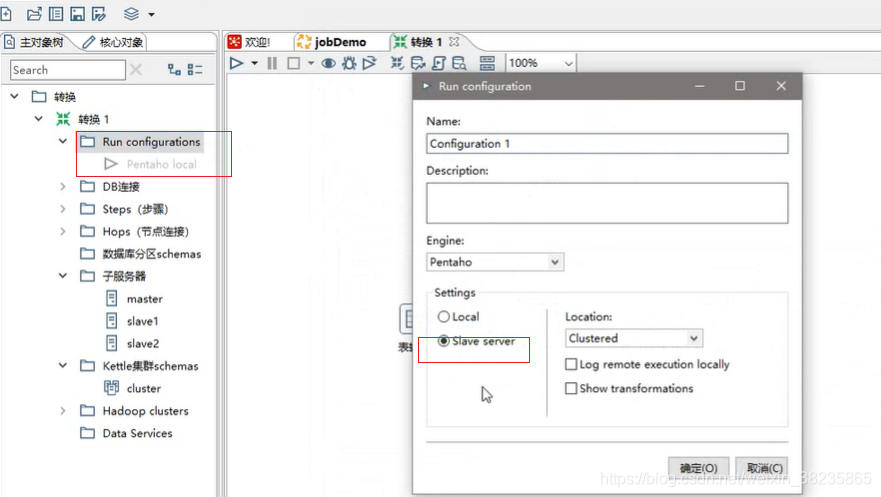Expand the Hops (节点连接) folder

tap(62, 231)
